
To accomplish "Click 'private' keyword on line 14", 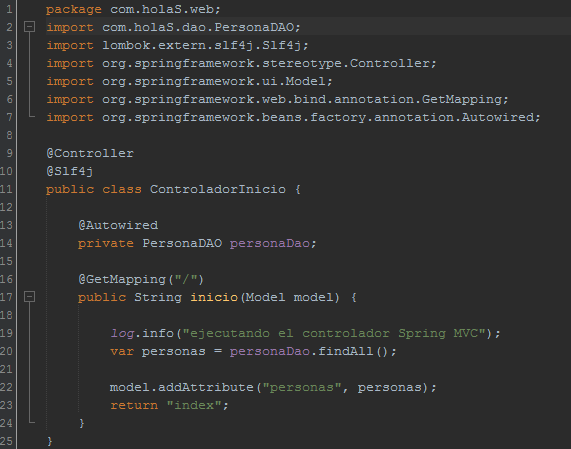I will click(106, 243).
